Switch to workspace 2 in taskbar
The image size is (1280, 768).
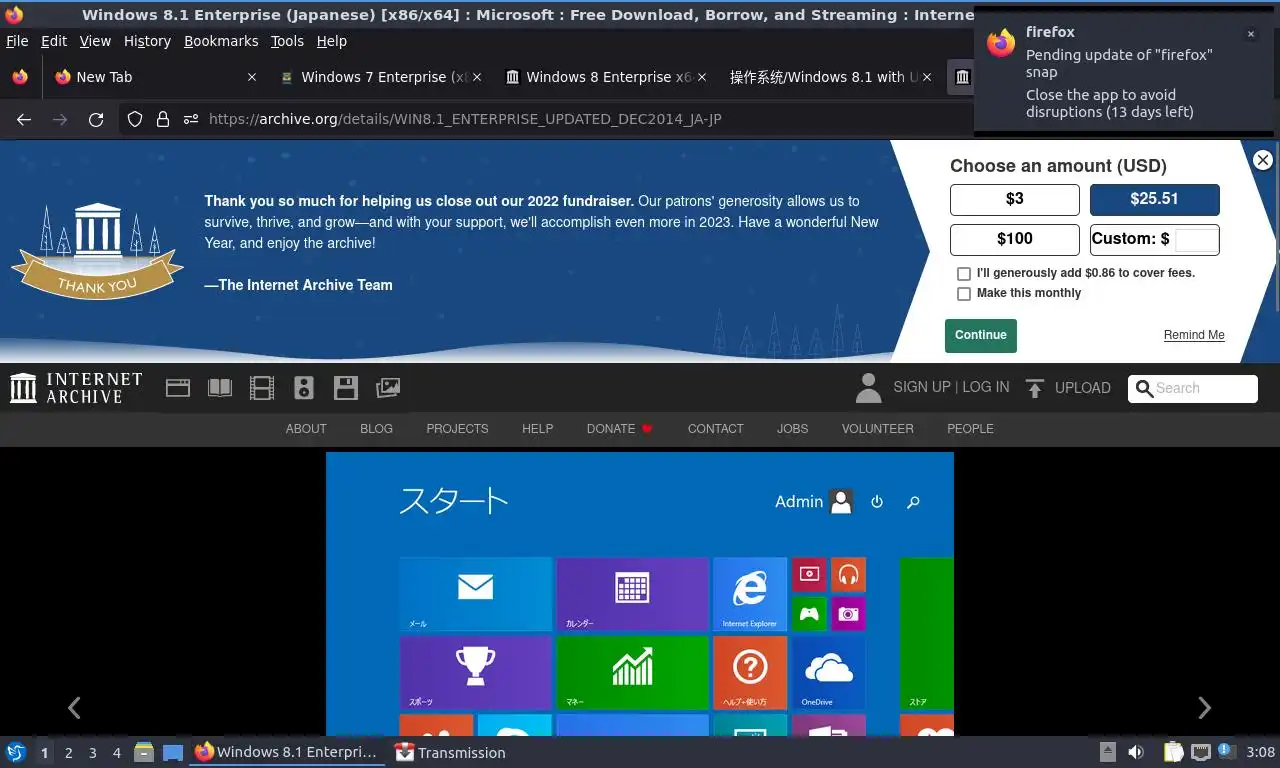pos(68,752)
